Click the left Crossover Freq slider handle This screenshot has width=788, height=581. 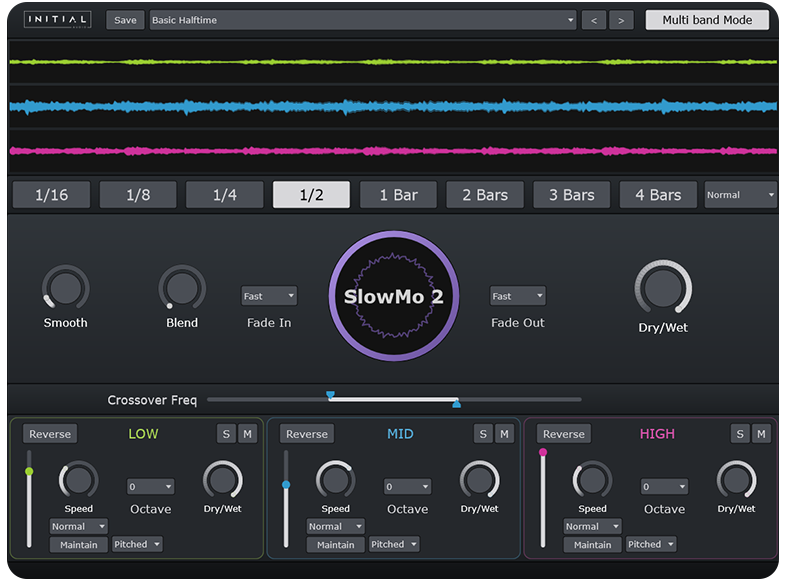click(x=330, y=396)
